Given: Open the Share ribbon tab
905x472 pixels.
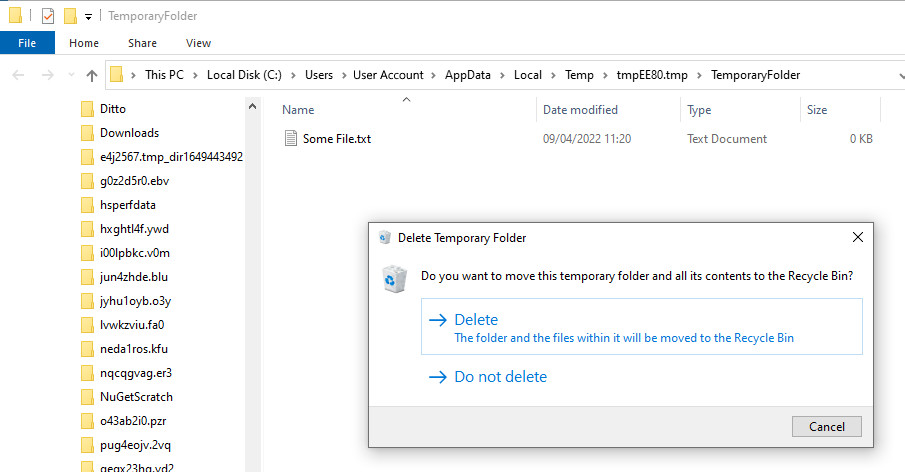Looking at the screenshot, I should pos(142,43).
